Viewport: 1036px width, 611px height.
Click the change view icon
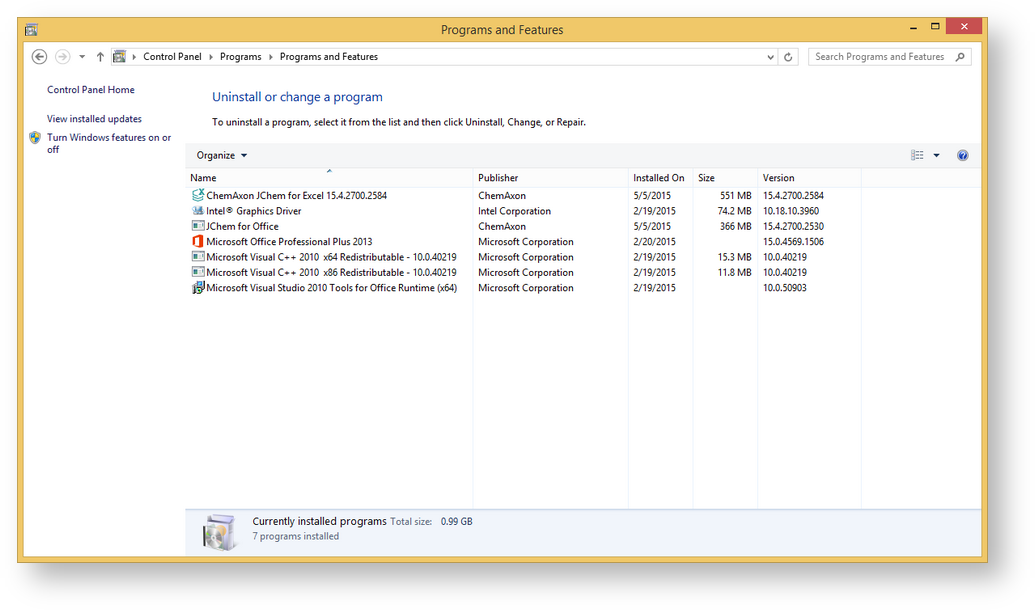pyautogui.click(x=917, y=155)
